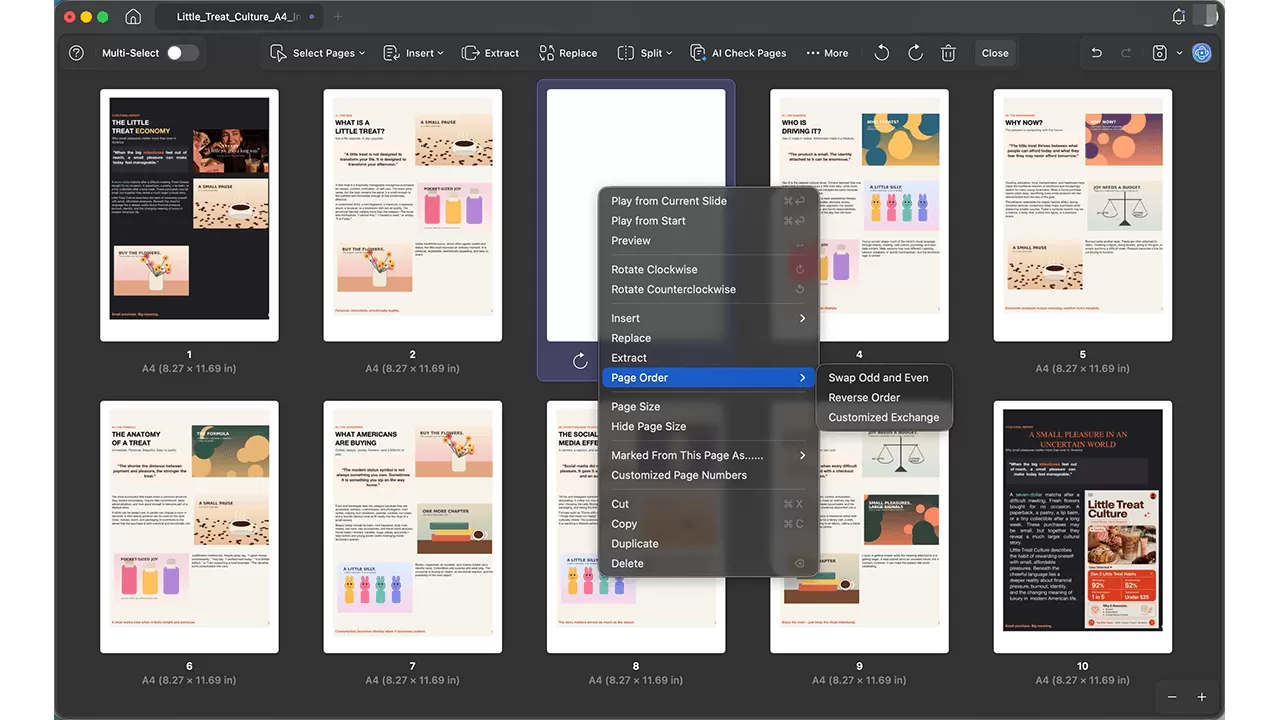The height and width of the screenshot is (720, 1280).
Task: Expand the Page Order submenu
Action: pyautogui.click(x=707, y=378)
